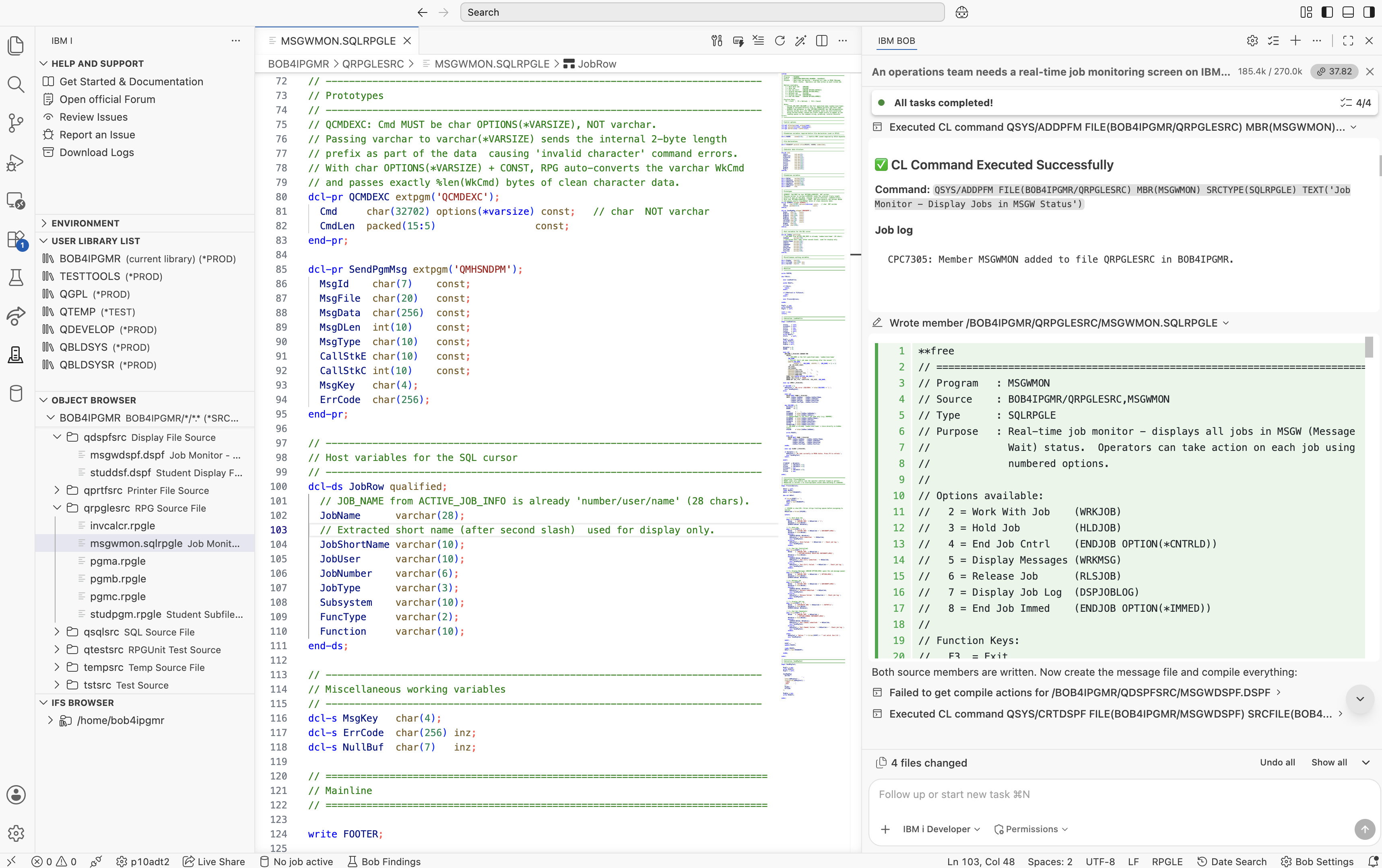Click Show all in files changed bar
Image resolution: width=1382 pixels, height=868 pixels.
tap(1328, 763)
